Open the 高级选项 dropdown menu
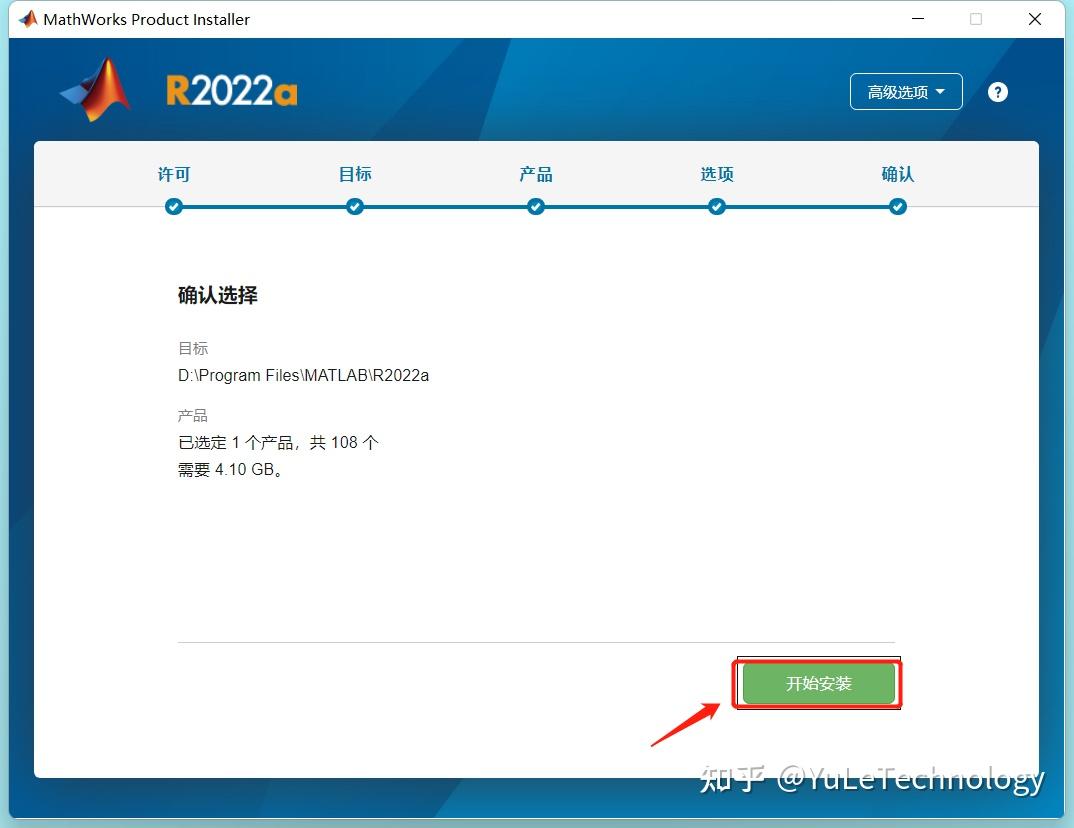This screenshot has width=1074, height=828. pyautogui.click(x=905, y=91)
